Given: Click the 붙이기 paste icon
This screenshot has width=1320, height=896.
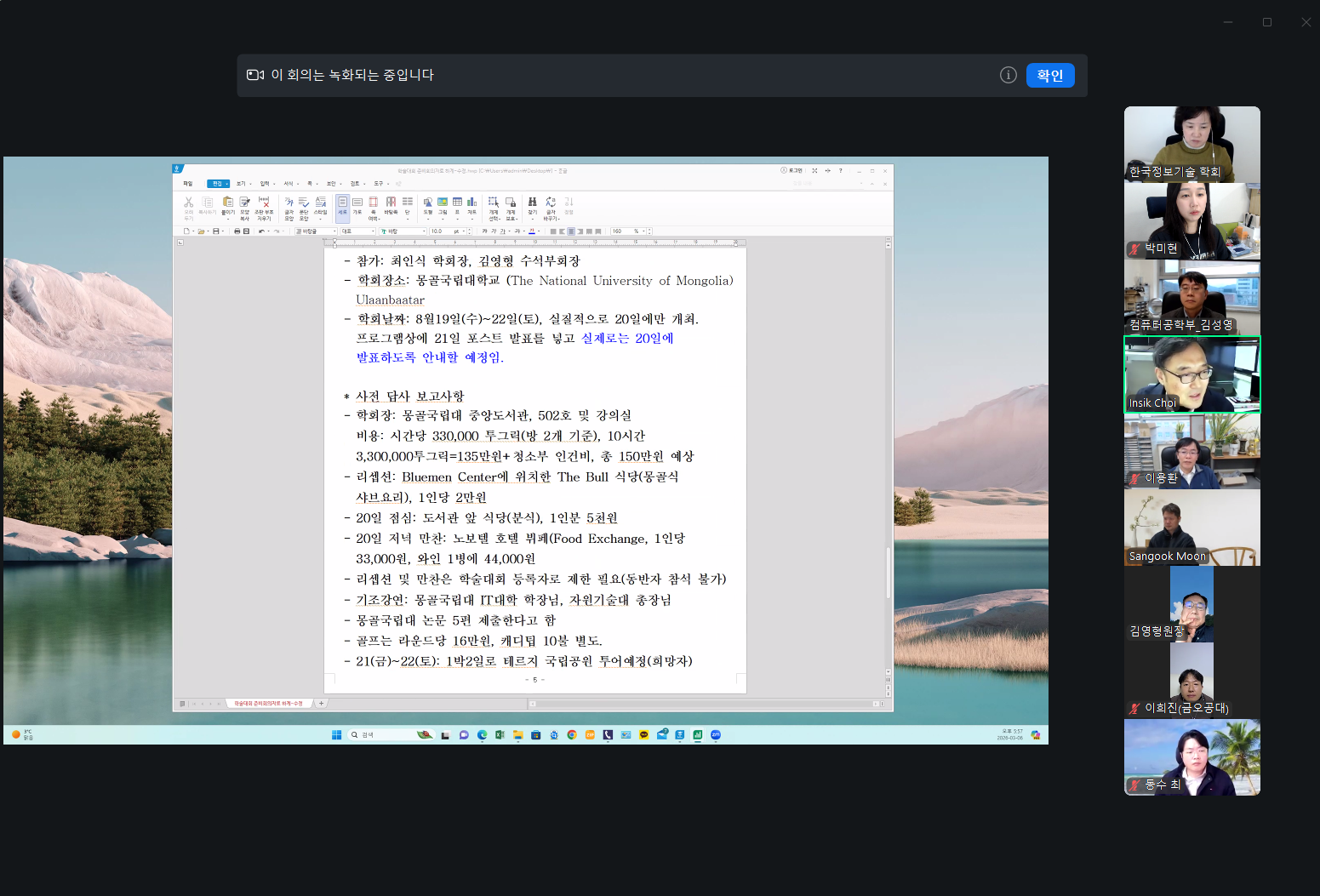Looking at the screenshot, I should (228, 203).
